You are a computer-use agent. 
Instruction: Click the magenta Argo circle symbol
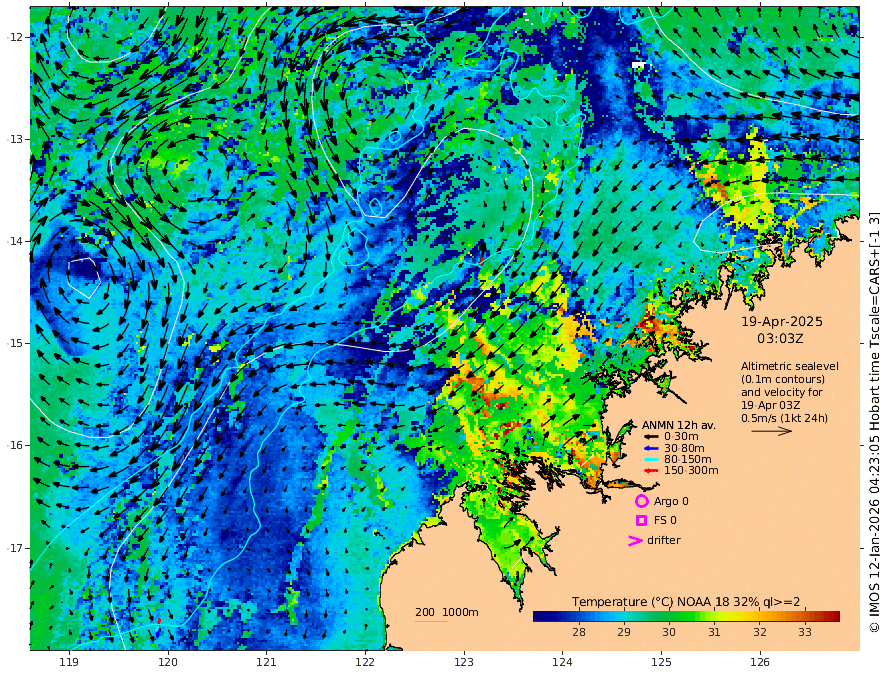tap(641, 501)
